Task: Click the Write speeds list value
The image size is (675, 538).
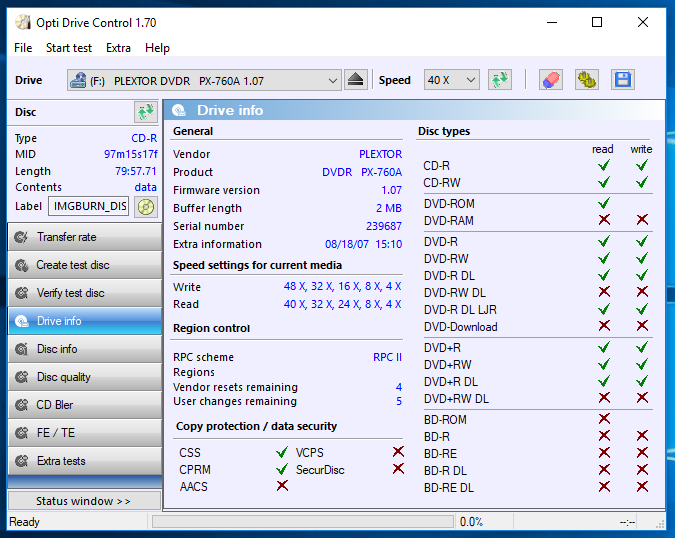Action: pyautogui.click(x=342, y=287)
